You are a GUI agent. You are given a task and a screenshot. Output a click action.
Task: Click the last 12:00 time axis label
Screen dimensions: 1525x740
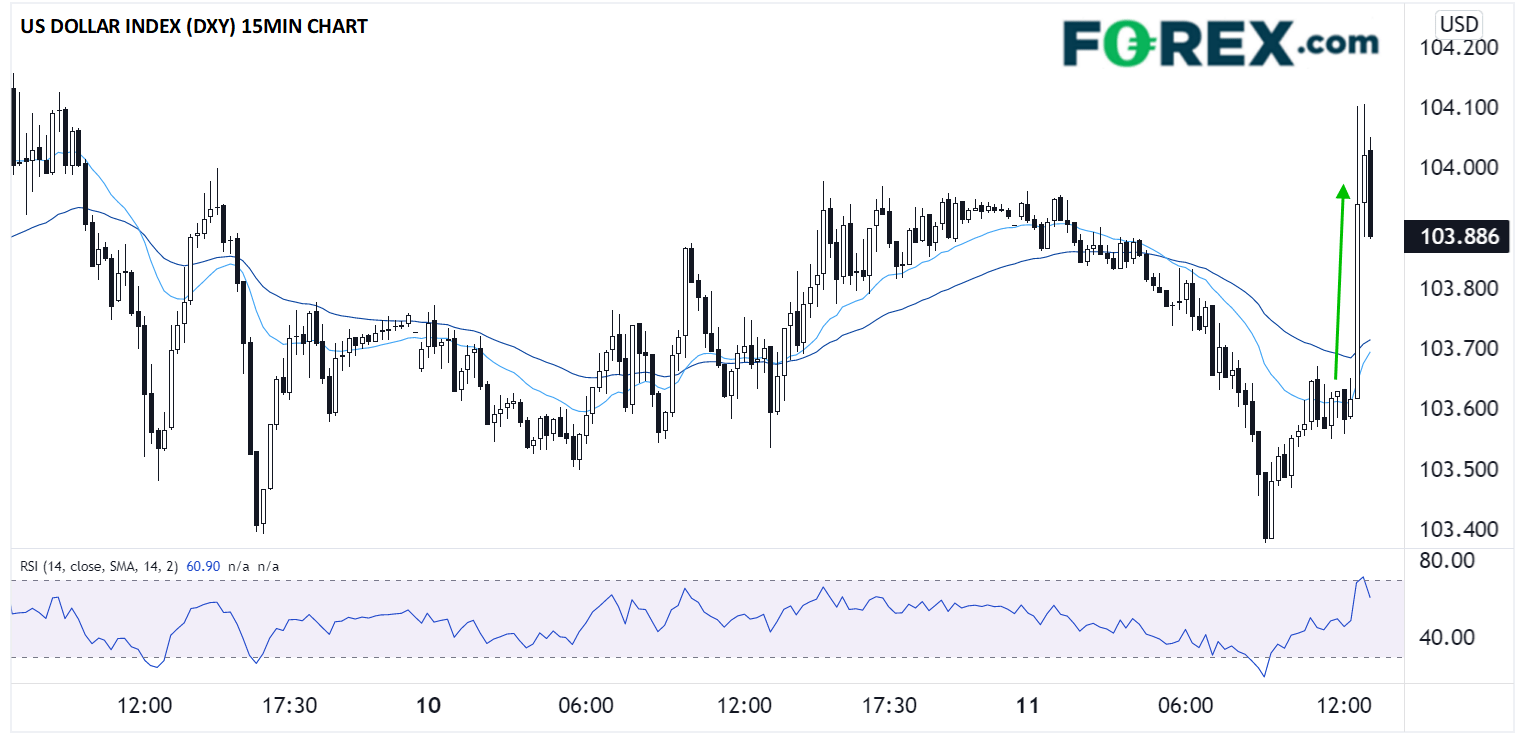click(1345, 706)
